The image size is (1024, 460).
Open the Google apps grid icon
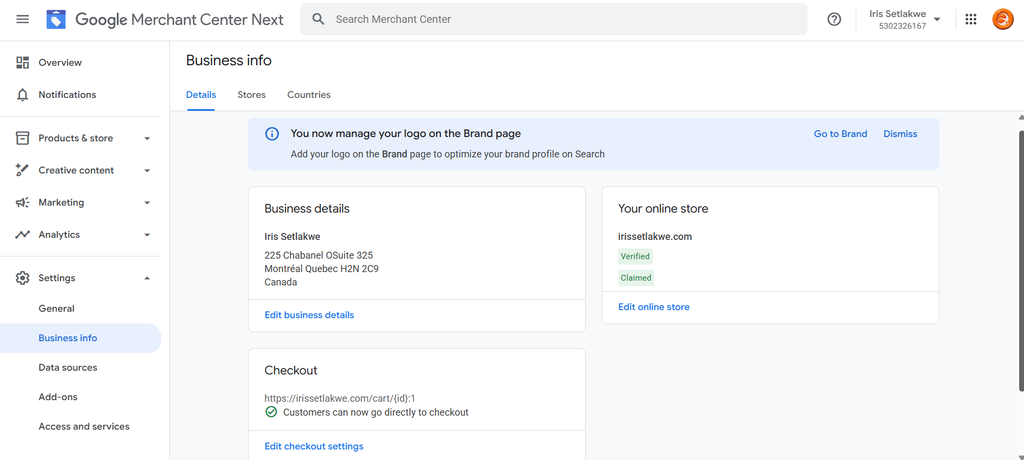coord(971,20)
